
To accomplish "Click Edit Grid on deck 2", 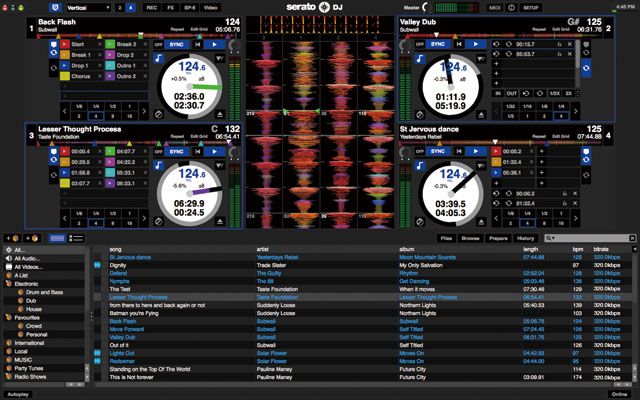I will tap(560, 29).
